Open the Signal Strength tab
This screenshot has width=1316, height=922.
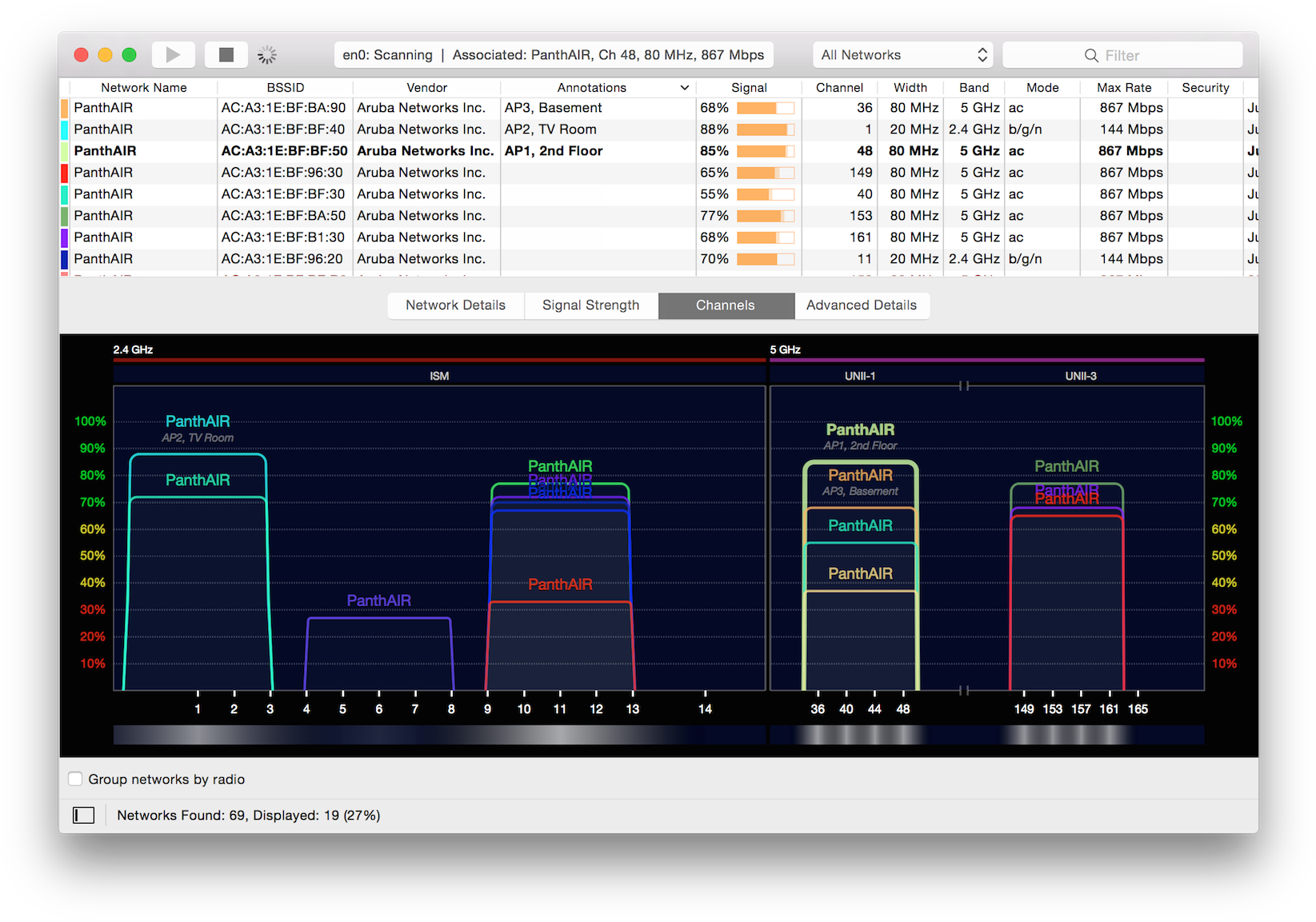pos(590,305)
